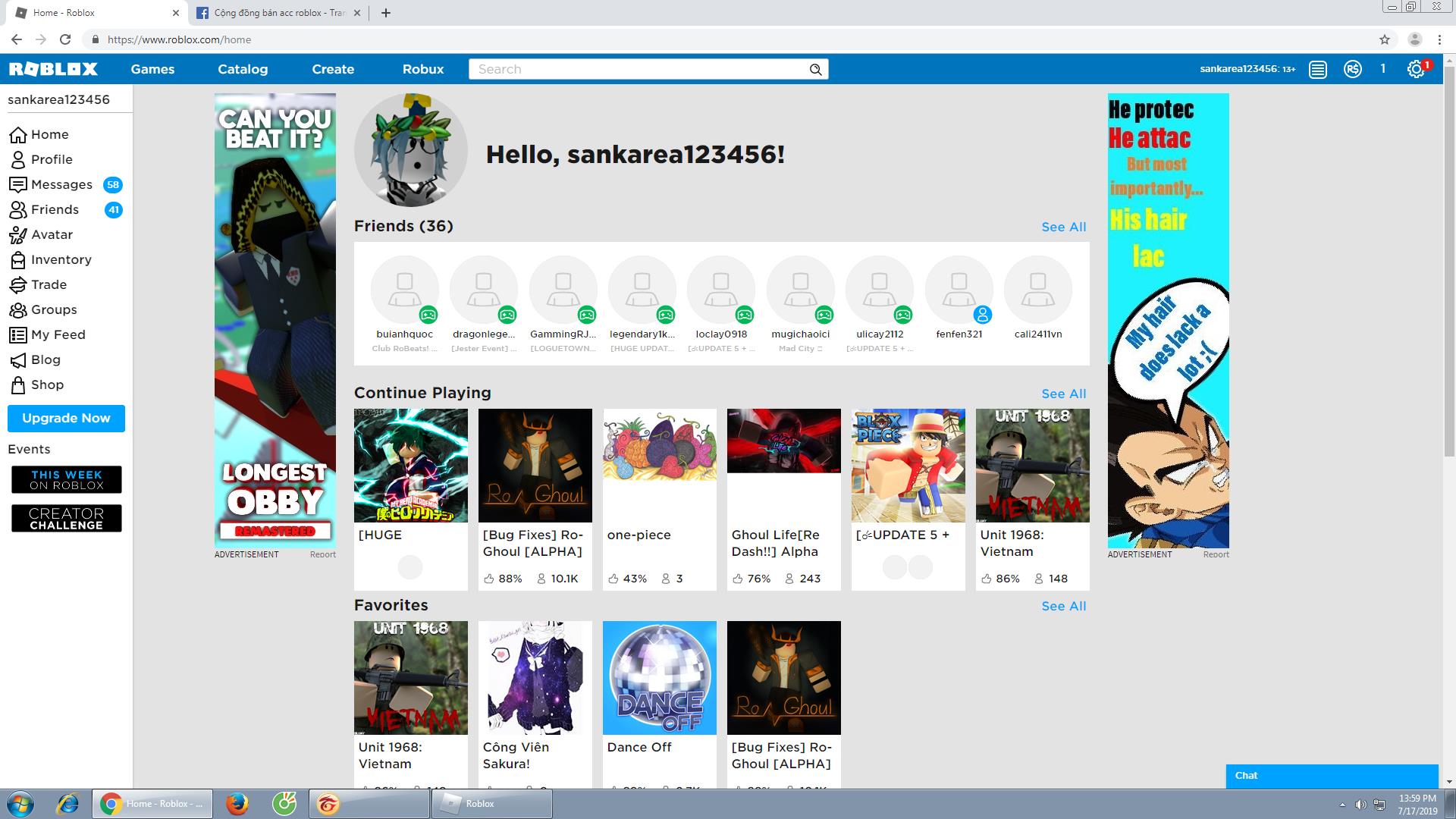Open the Windows Start menu

(20, 804)
